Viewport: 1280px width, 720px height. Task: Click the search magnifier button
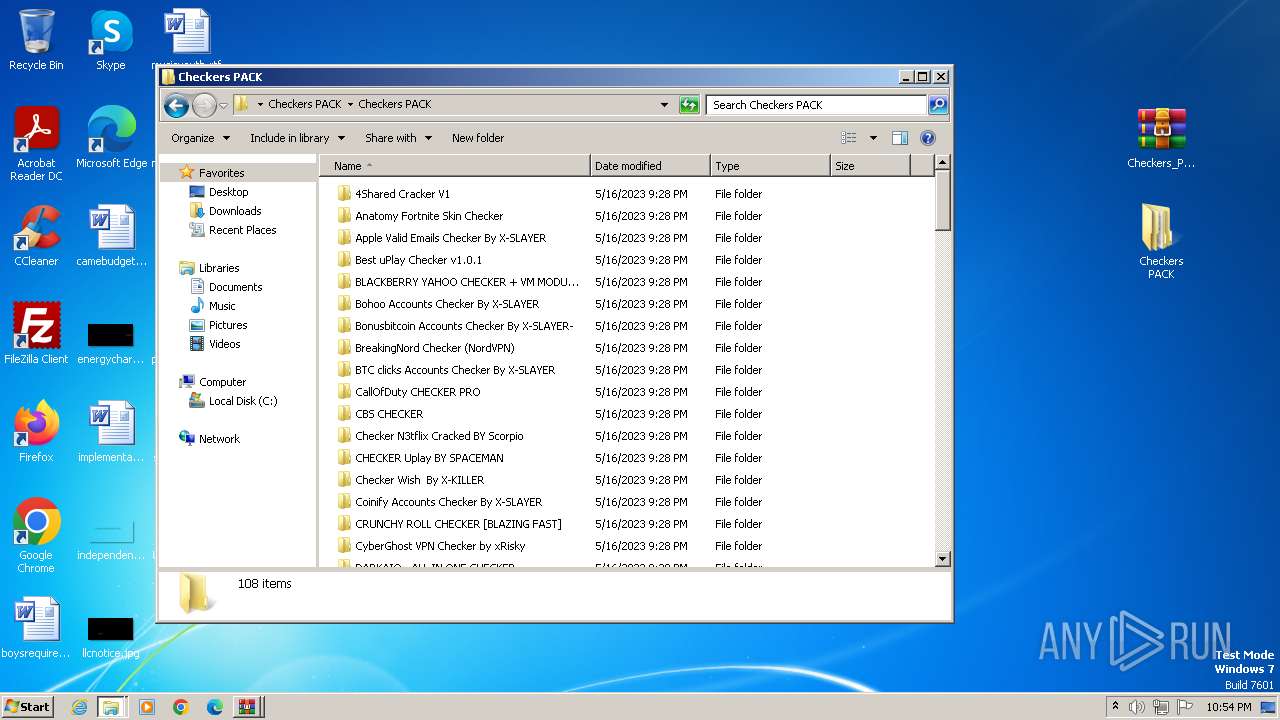937,105
